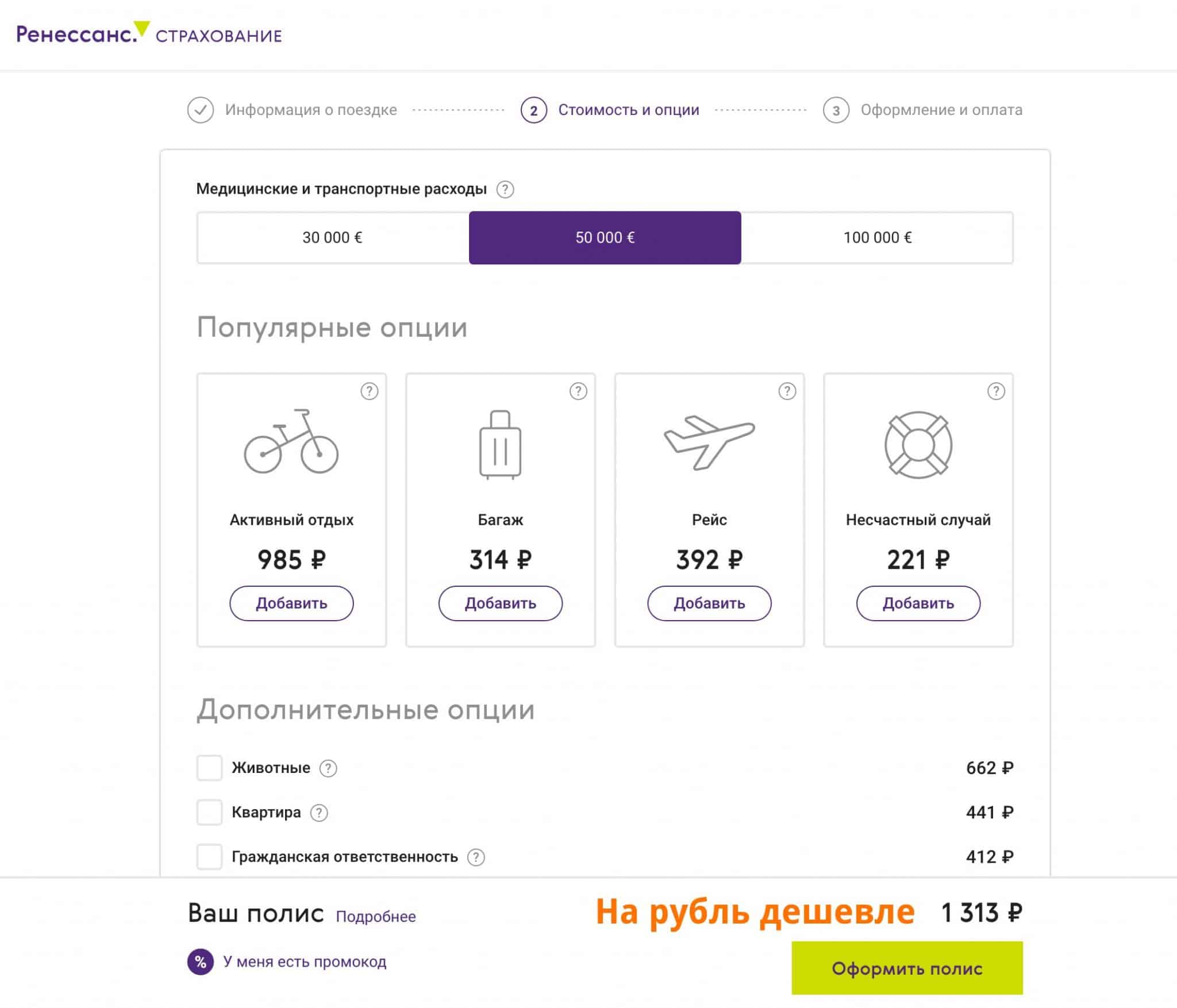Screen dimensions: 1177x1008
Task: Click the Популярные опции heading
Action: tap(332, 328)
